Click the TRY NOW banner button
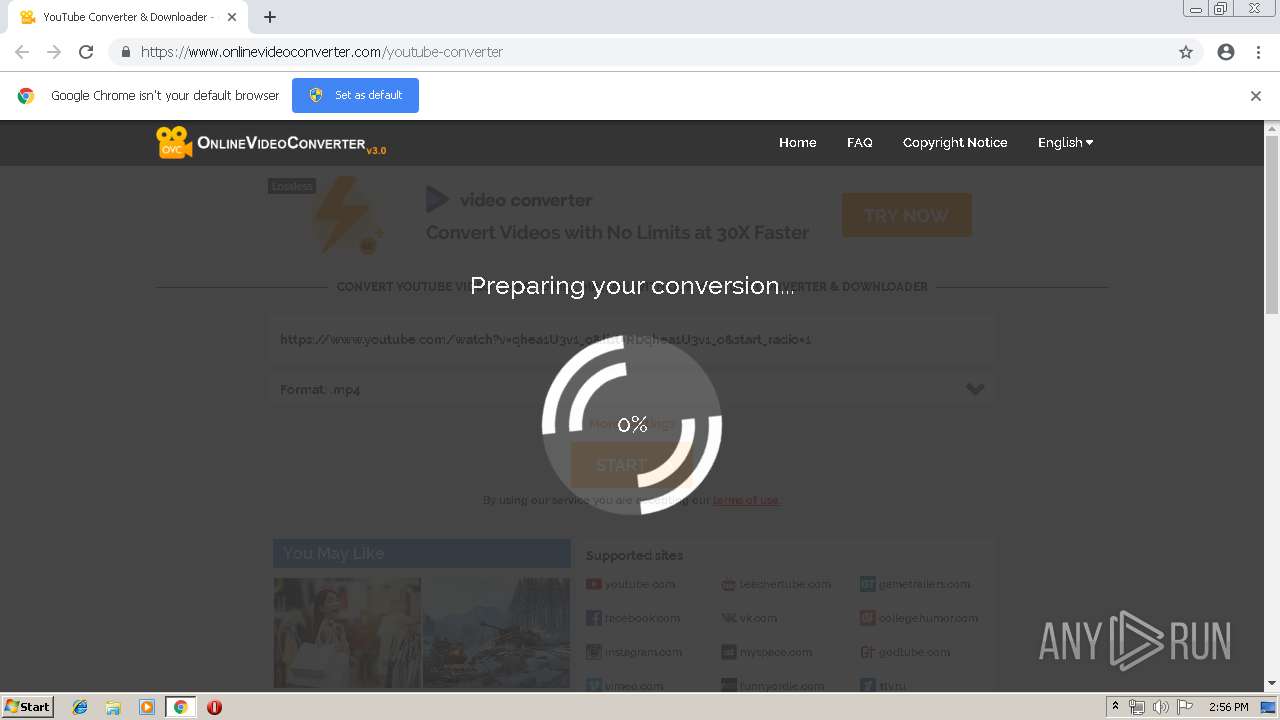Screen dimensions: 1280x720 [906, 215]
